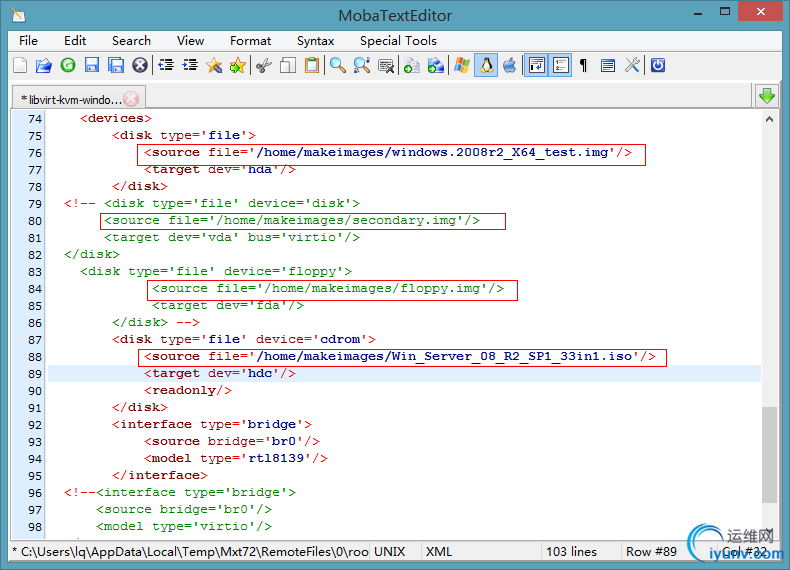Open the File menu
The image size is (790, 570).
point(28,41)
